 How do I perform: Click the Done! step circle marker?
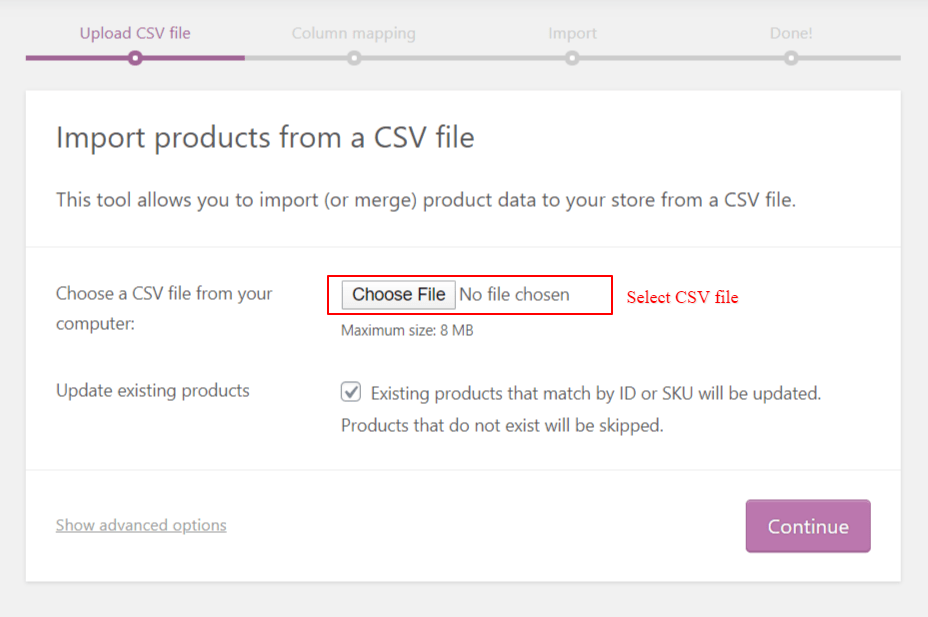pyautogui.click(x=791, y=58)
